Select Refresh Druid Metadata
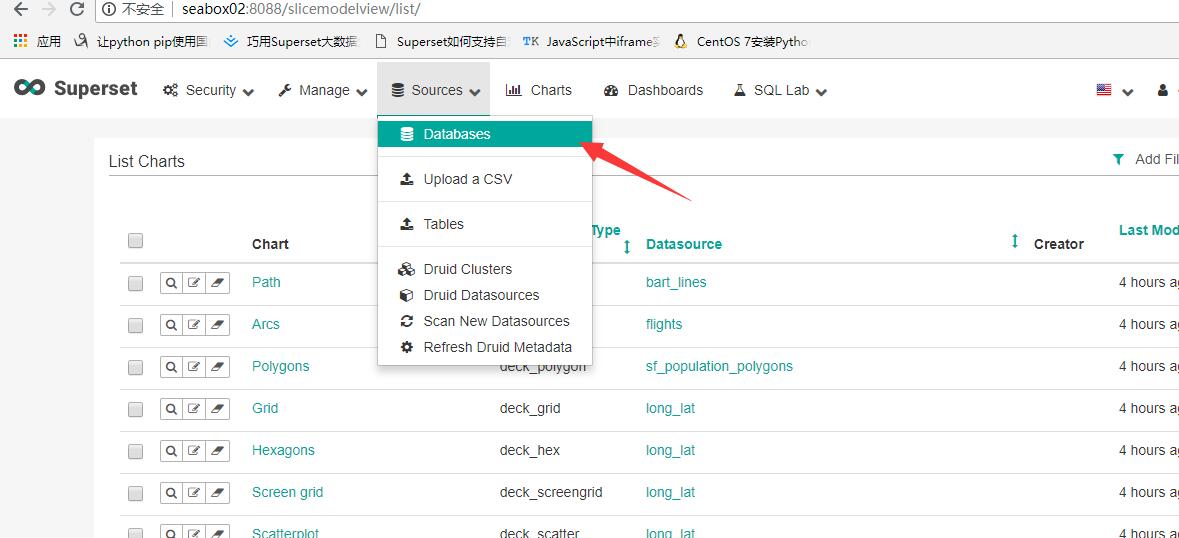The height and width of the screenshot is (538, 1179). tap(485, 347)
